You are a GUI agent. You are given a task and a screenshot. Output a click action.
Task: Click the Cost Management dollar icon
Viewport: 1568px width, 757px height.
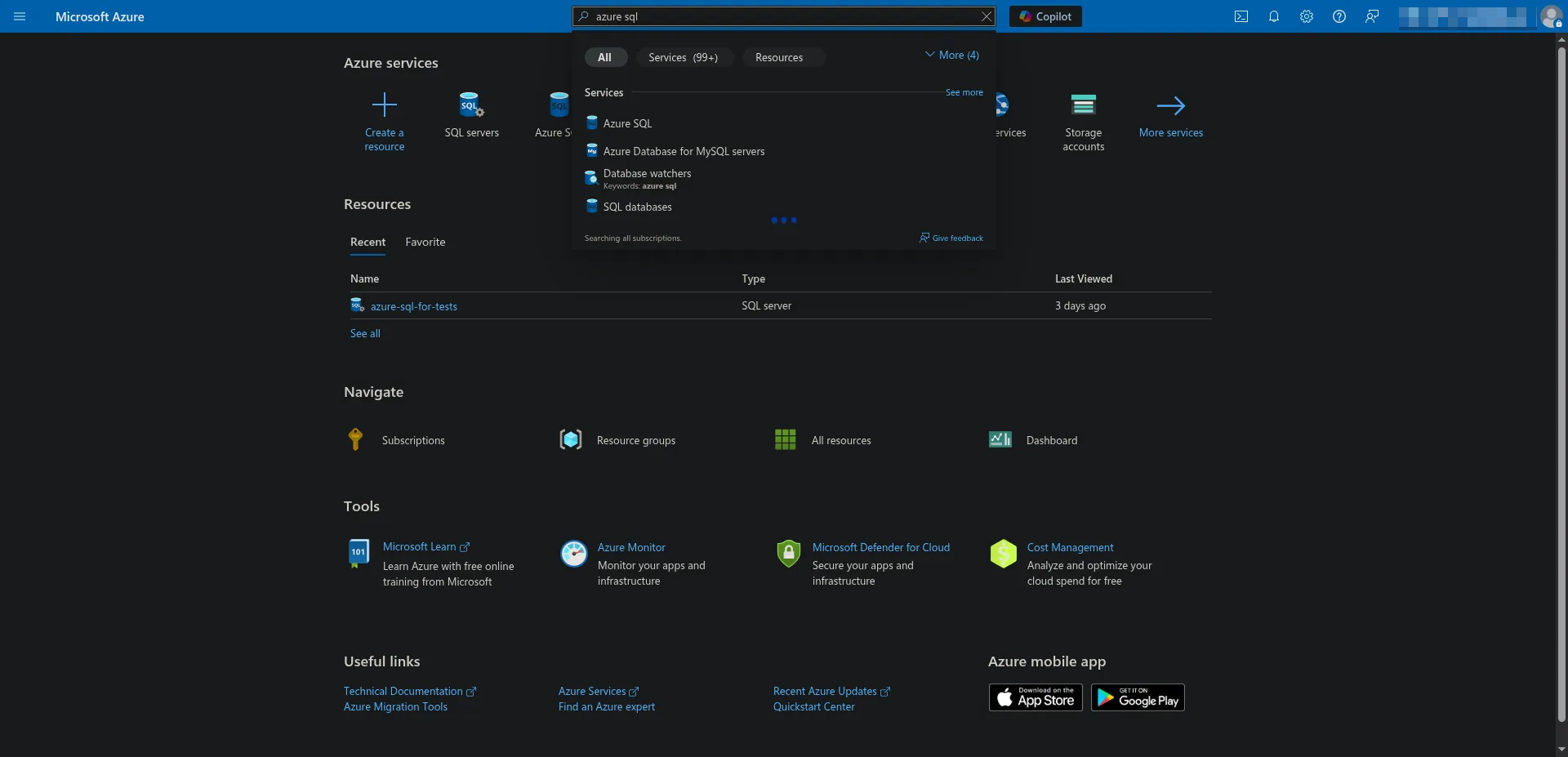1003,553
